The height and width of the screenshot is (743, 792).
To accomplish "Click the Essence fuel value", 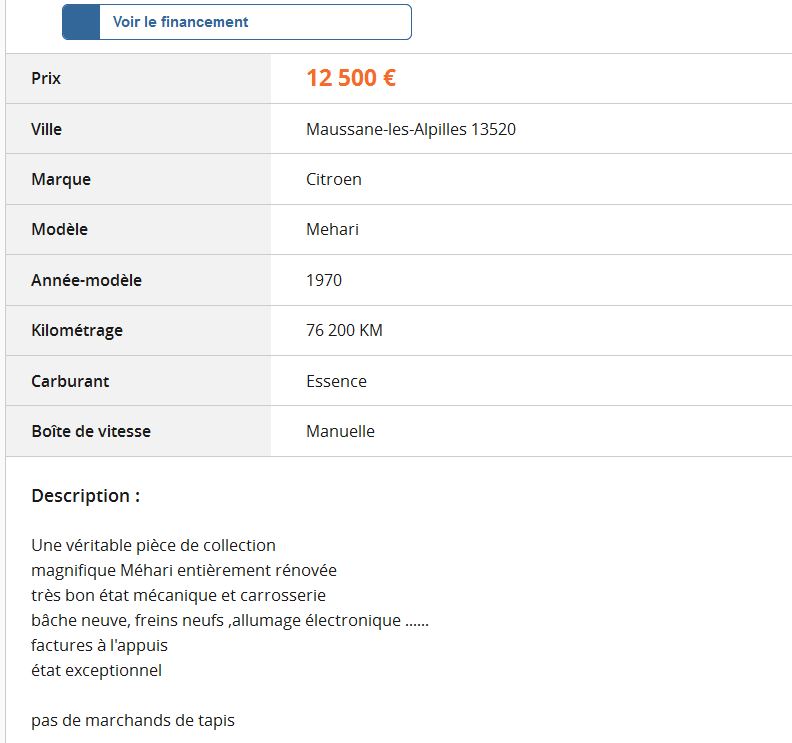I will (336, 381).
